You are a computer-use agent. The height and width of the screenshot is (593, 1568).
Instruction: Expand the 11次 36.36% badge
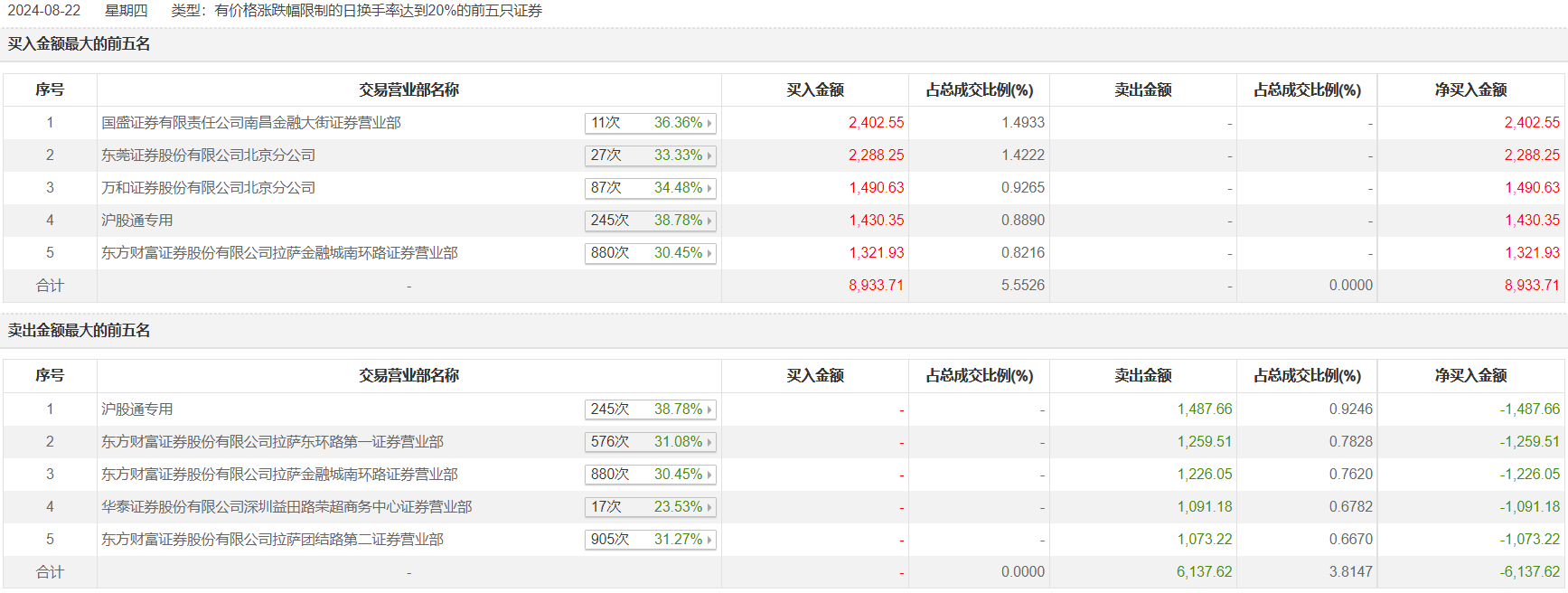click(x=650, y=123)
